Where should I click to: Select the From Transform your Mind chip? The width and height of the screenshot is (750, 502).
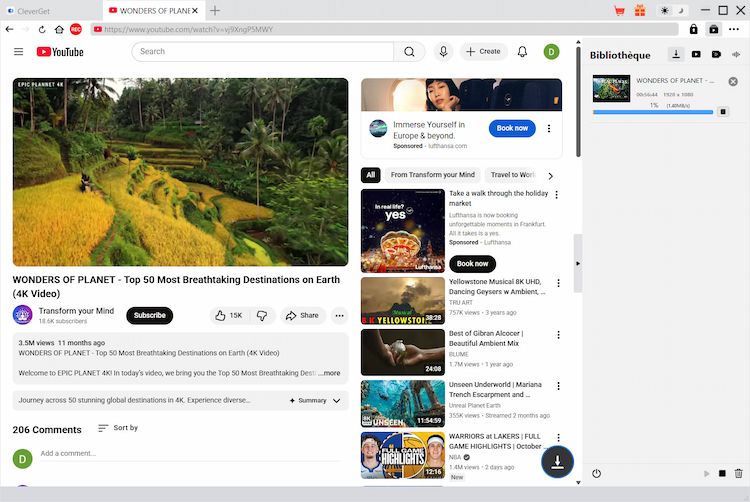pos(432,175)
